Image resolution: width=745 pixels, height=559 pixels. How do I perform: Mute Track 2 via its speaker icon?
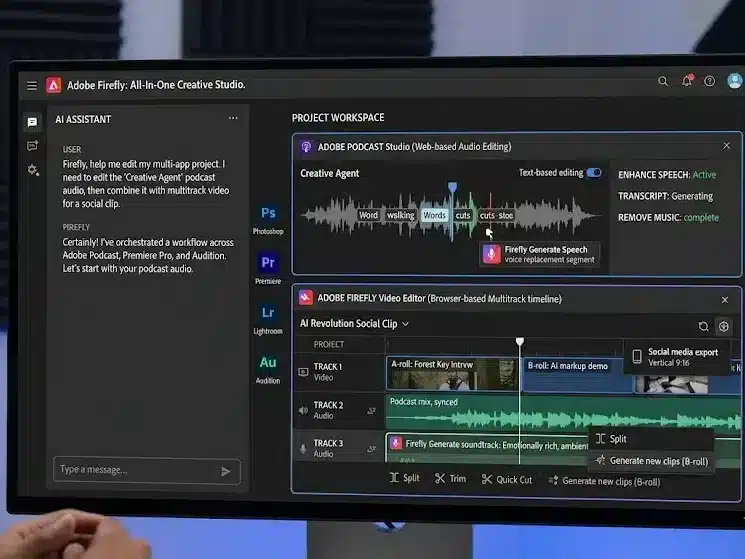[303, 410]
